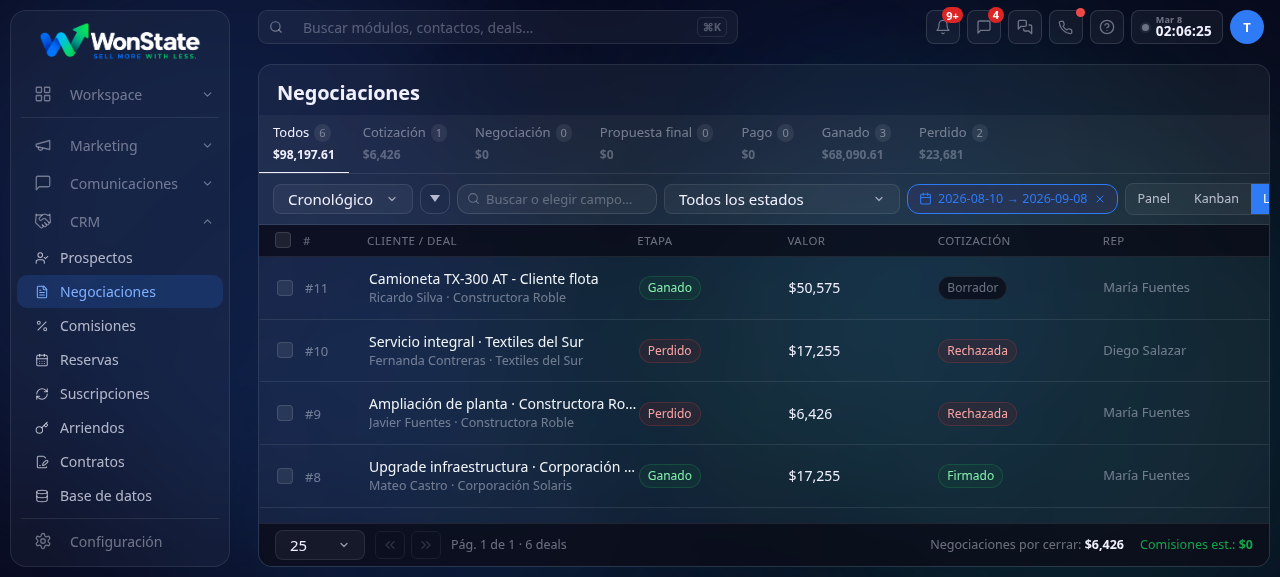Open the triangle filter dropdown button
1280x577 pixels.
pos(435,199)
